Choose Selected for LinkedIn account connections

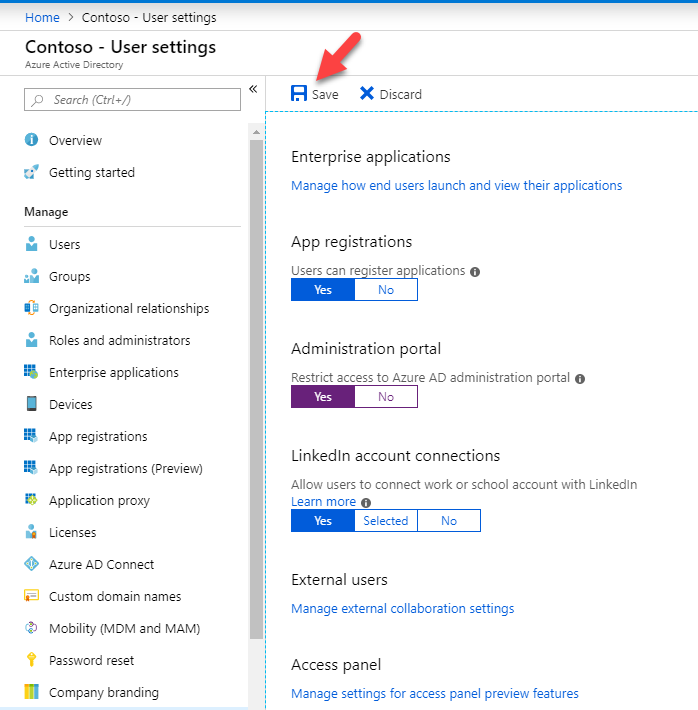click(386, 520)
